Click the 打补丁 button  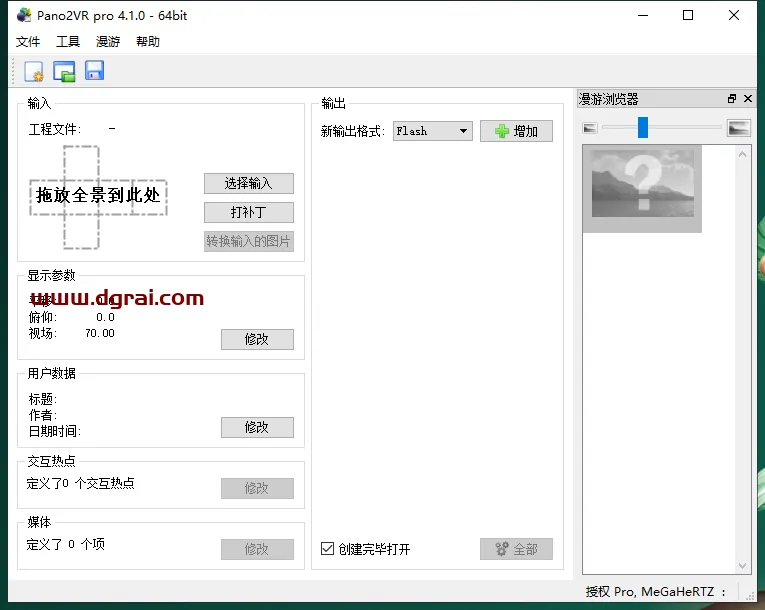tap(249, 212)
